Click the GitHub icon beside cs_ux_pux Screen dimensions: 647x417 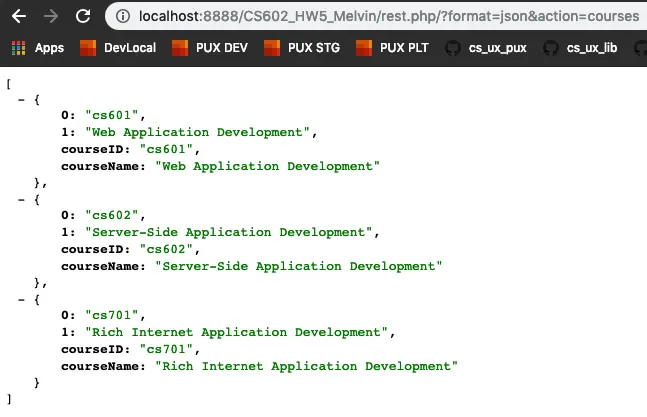(x=453, y=48)
